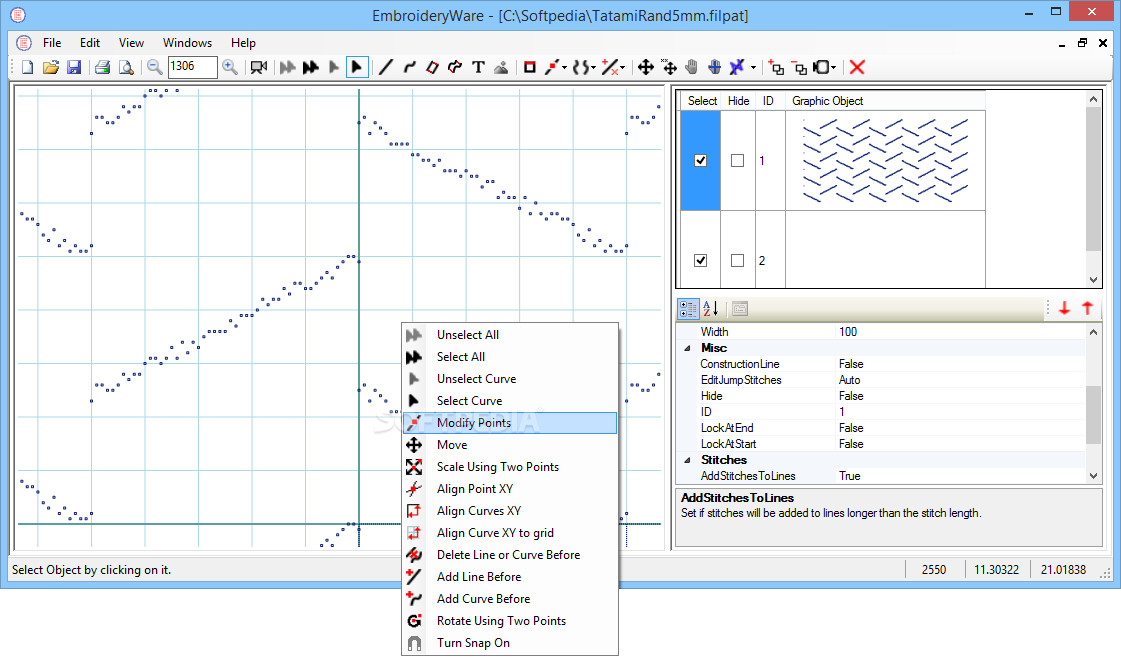Click the toolbar Select All double-arrow icon
This screenshot has height=657, width=1121.
[x=310, y=67]
